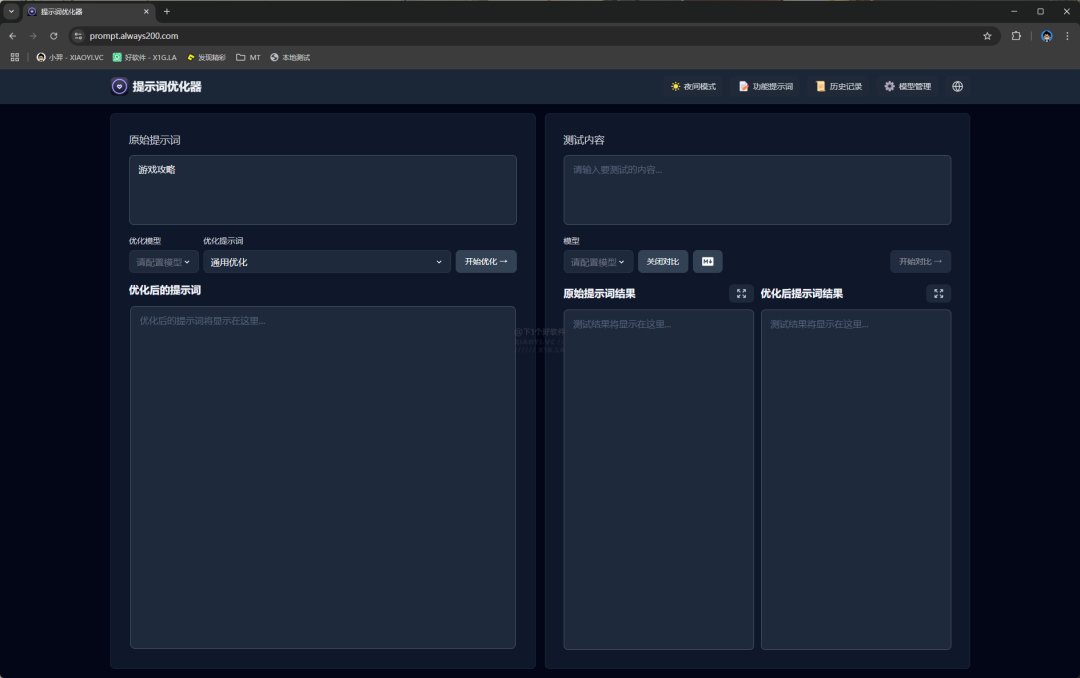This screenshot has width=1080, height=678.
Task: Expand the 原始提示词结果 panel to fullscreen
Action: point(741,294)
